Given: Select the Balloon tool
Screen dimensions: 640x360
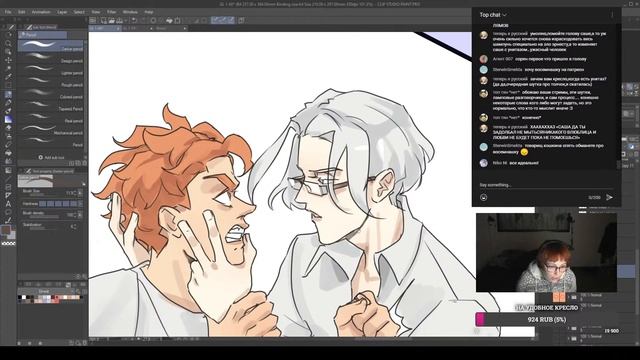Looking at the screenshot, I should click(8, 212).
